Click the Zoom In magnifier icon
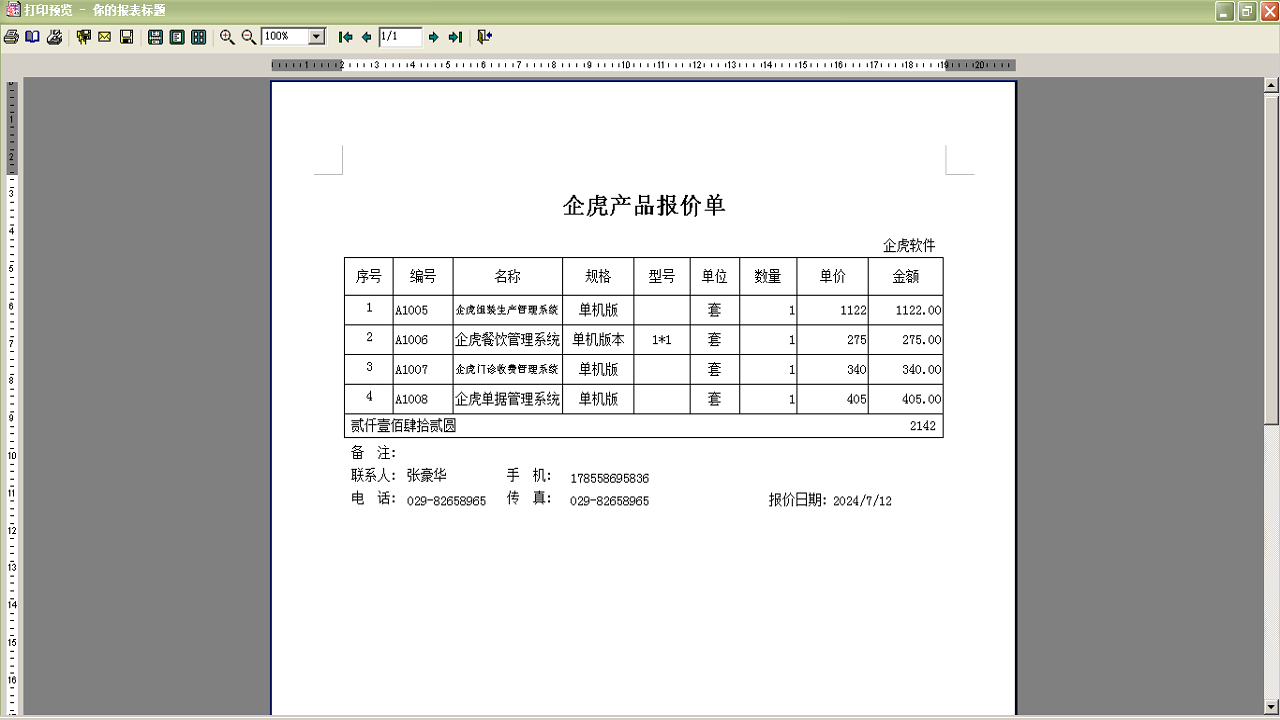1280x720 pixels. point(228,36)
